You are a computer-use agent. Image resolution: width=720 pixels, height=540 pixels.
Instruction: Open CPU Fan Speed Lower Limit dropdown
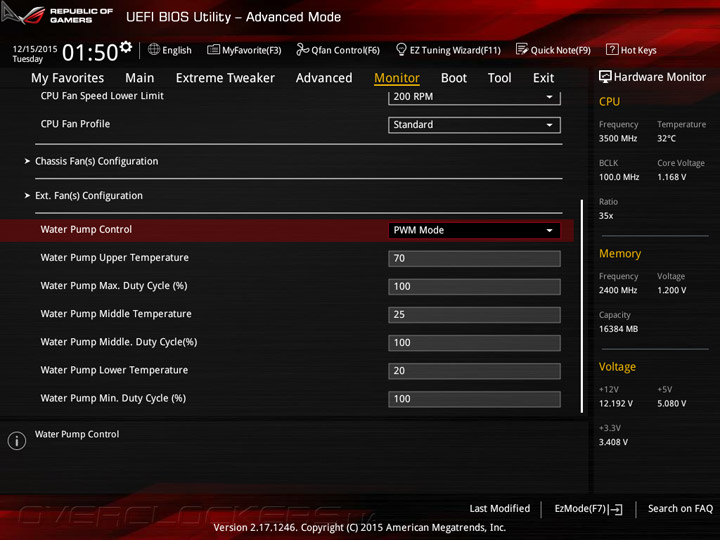tap(474, 97)
